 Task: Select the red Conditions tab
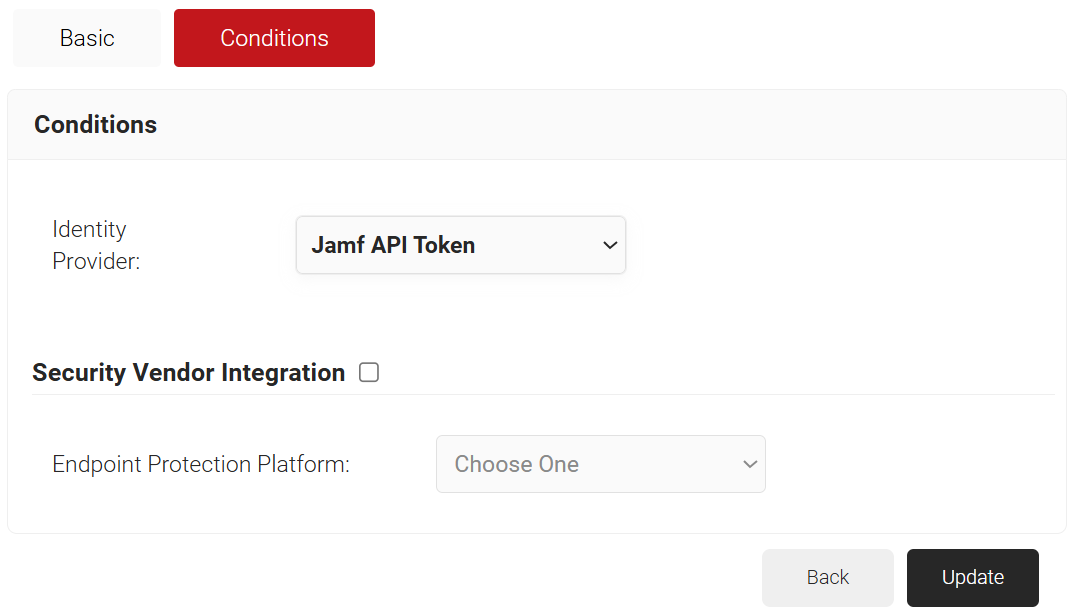tap(274, 38)
